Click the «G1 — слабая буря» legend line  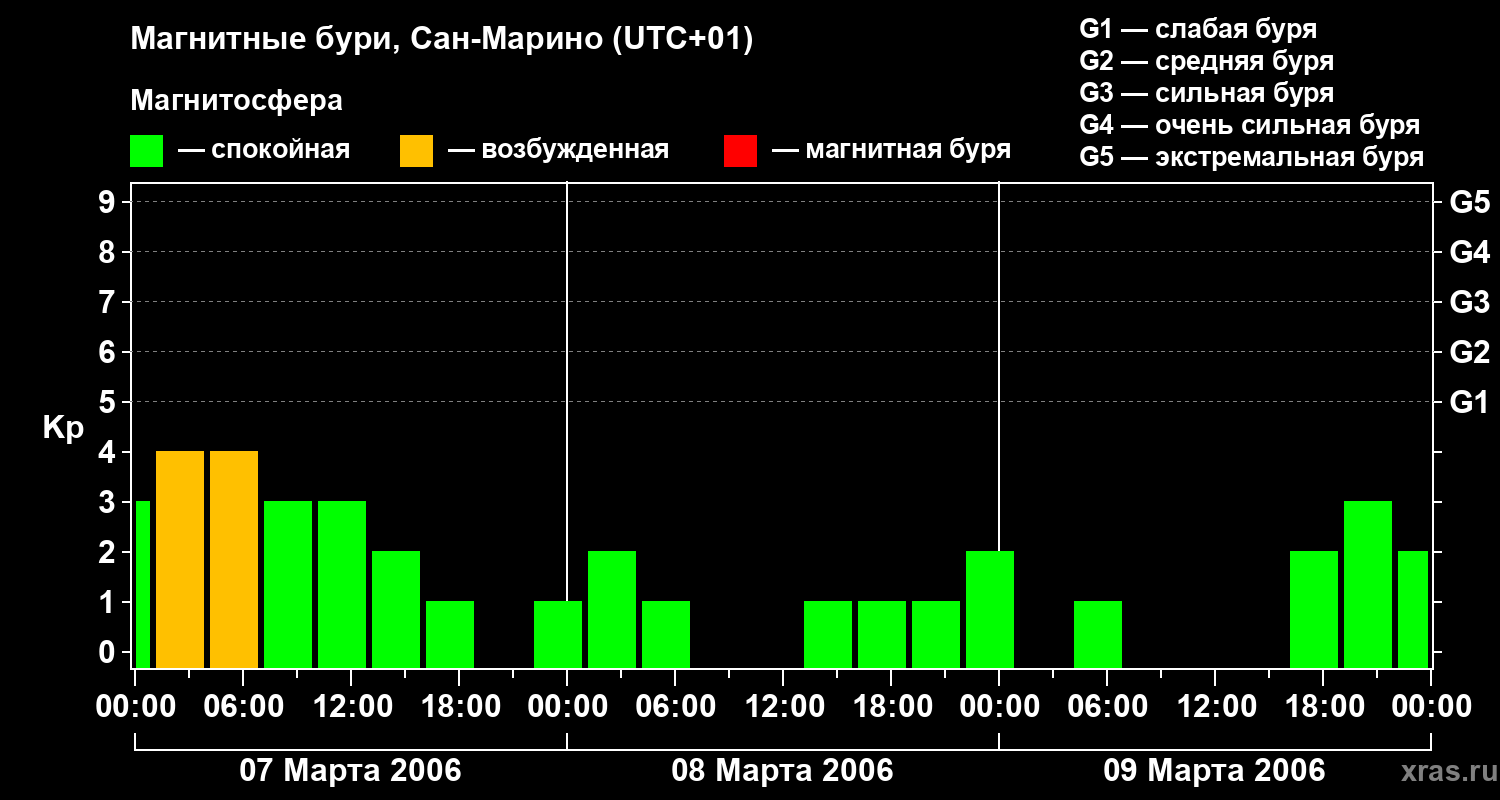1198,29
